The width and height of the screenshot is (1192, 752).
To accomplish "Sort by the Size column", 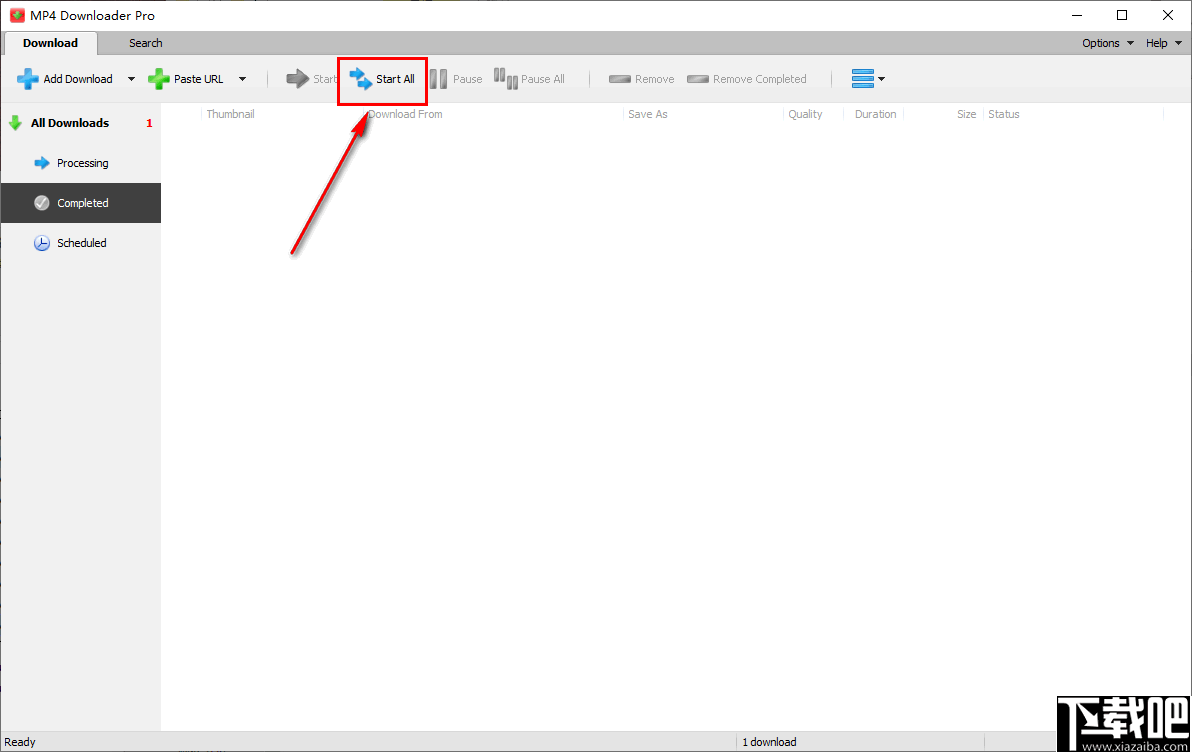I will coord(966,114).
